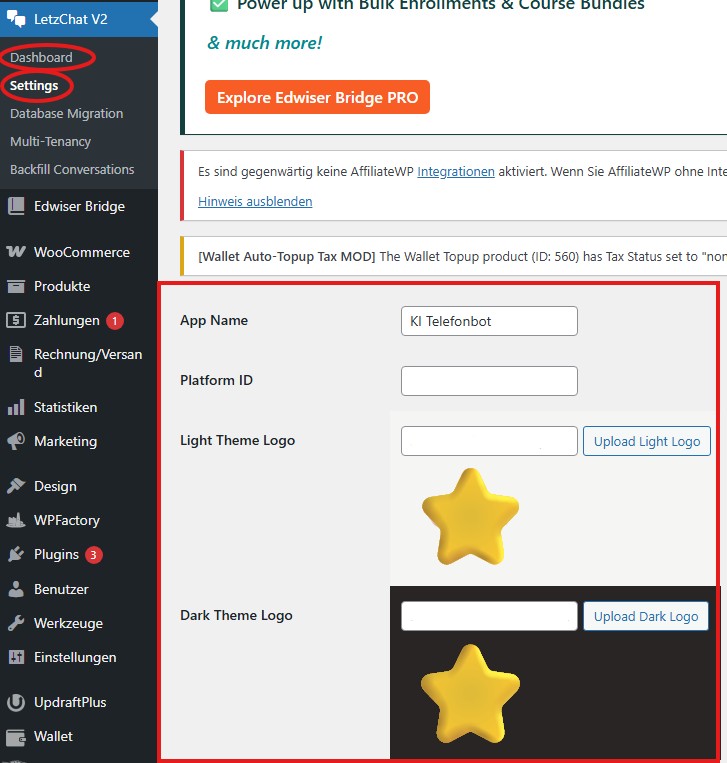This screenshot has width=727, height=763.
Task: Click the Edwiser Bridge book icon
Action: pos(16,206)
